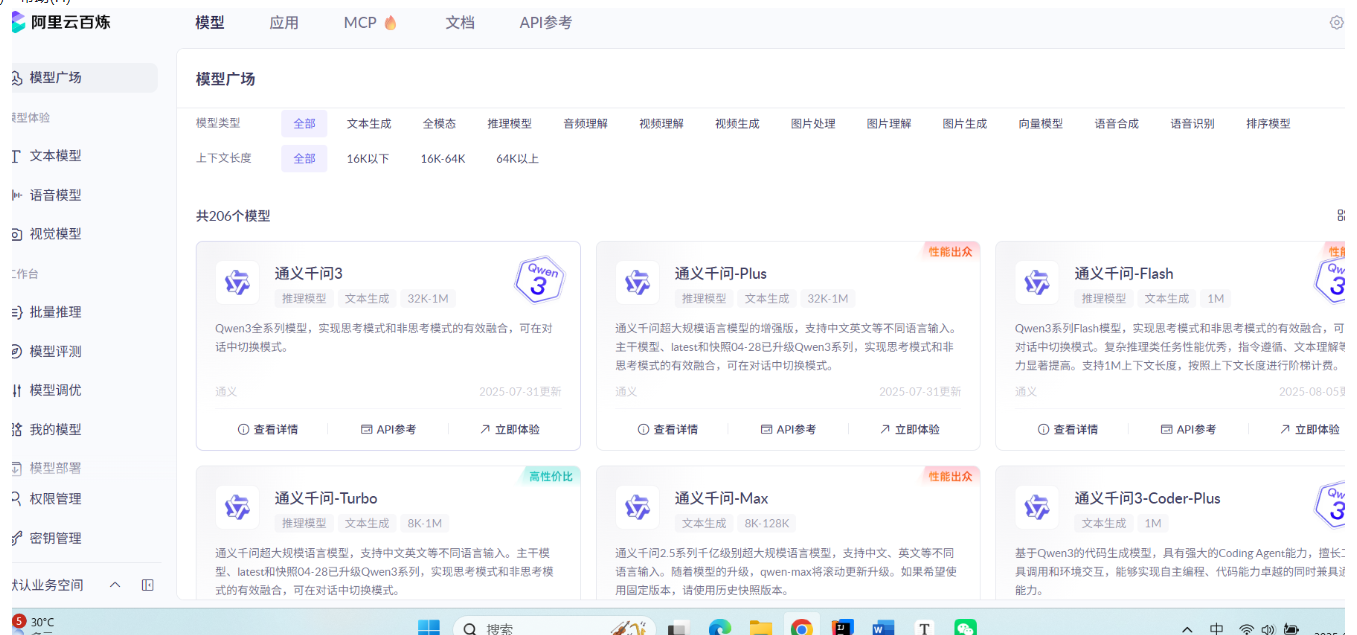Filter model type by 语音合成

point(1117,124)
